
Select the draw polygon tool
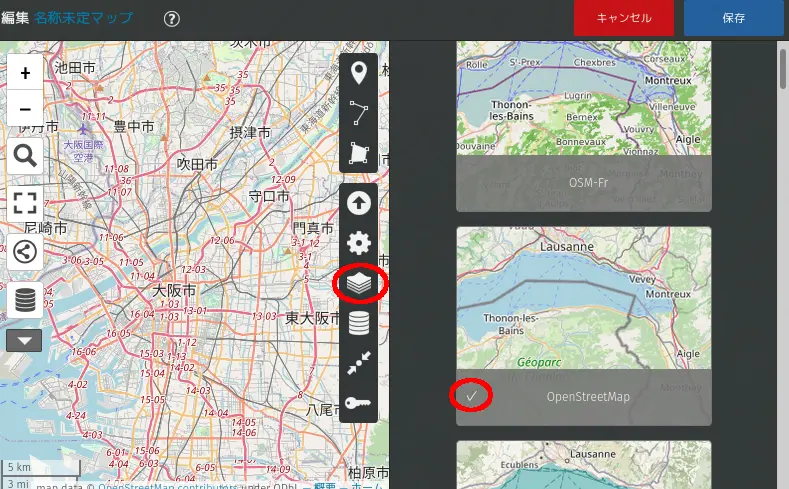pyautogui.click(x=359, y=152)
